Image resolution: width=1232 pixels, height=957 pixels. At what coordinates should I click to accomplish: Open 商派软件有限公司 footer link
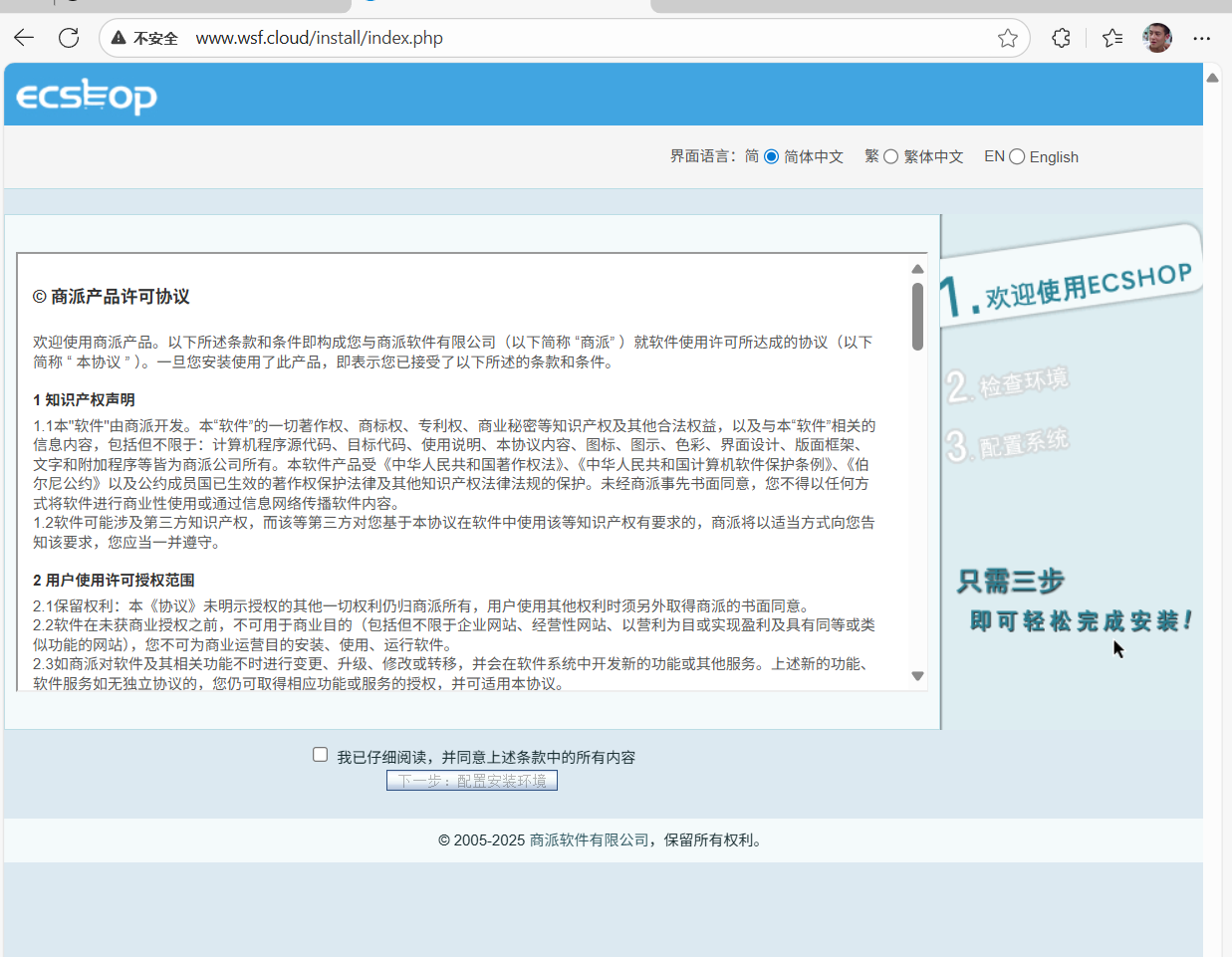[589, 839]
